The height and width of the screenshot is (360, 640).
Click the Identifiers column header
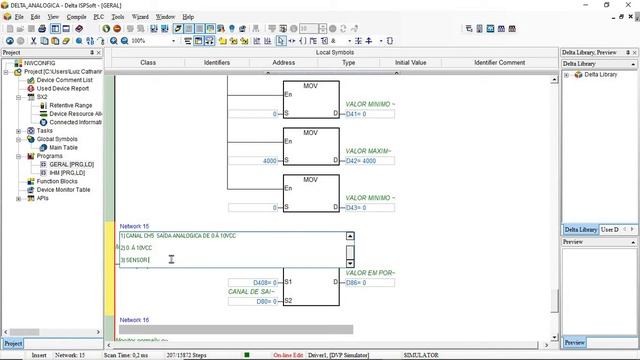tap(217, 62)
